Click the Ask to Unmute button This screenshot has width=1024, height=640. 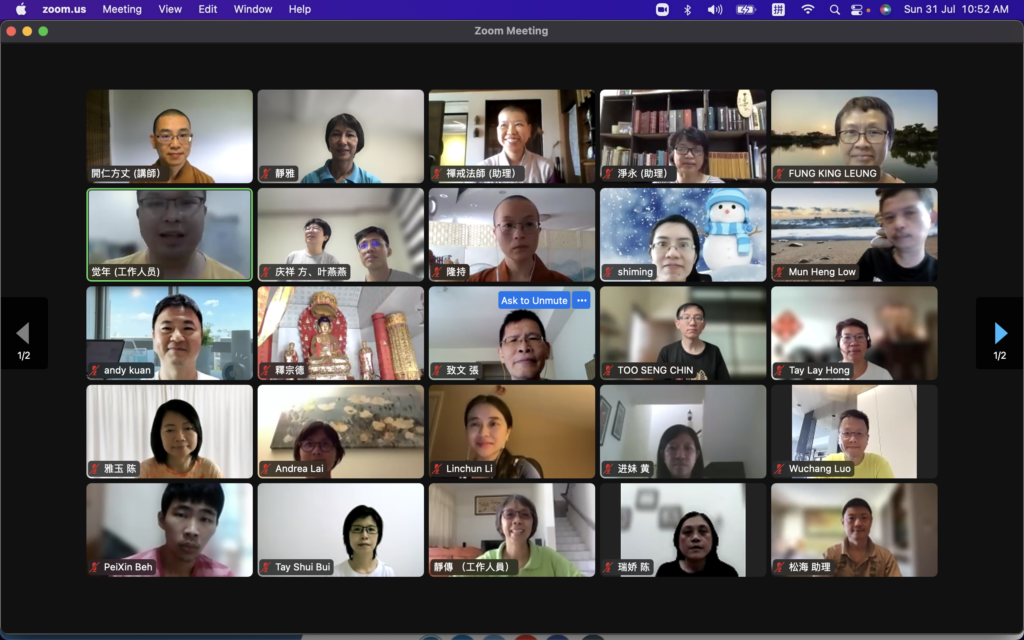click(534, 300)
